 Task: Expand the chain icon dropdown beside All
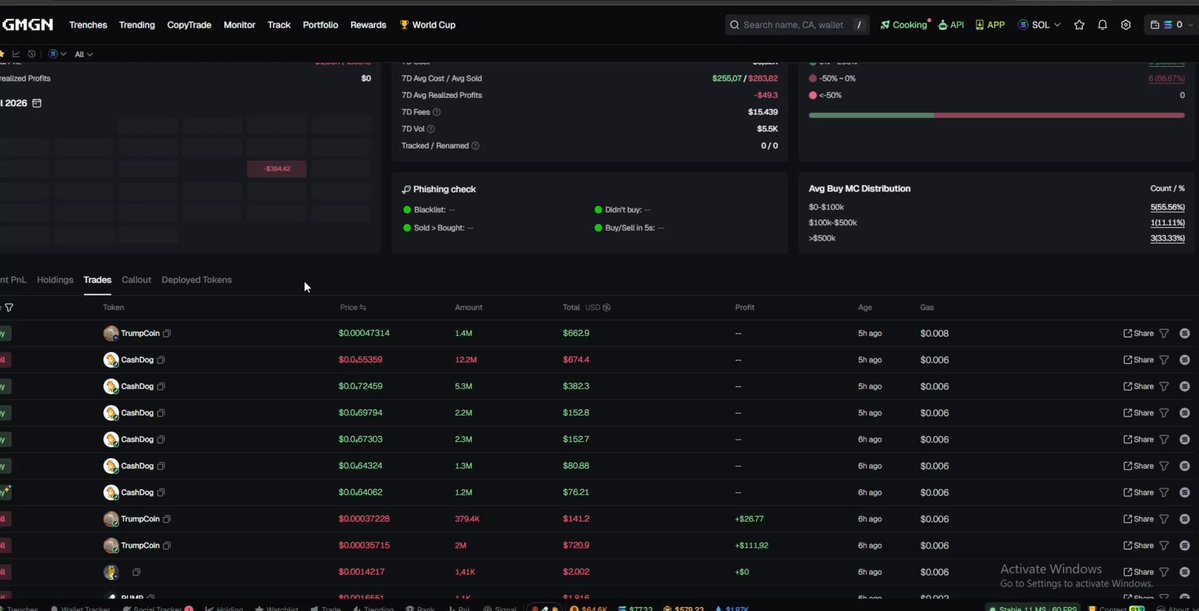point(57,54)
